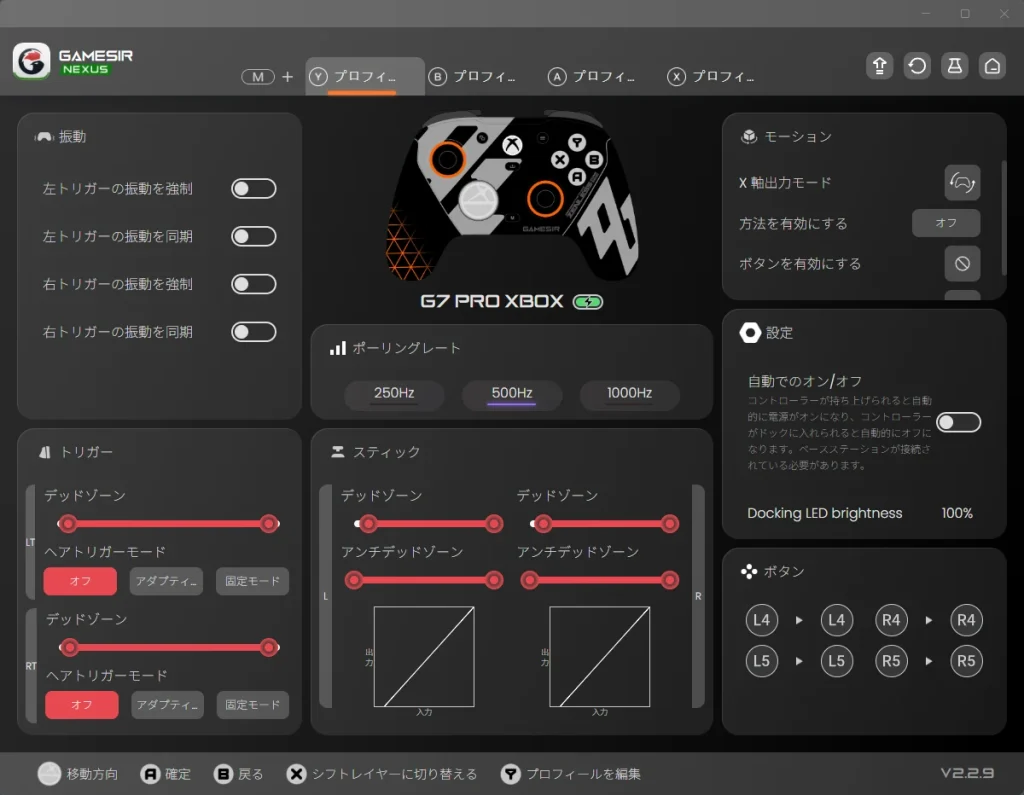Click the upload/export icon in top bar
Image resolution: width=1024 pixels, height=795 pixels.
pyautogui.click(x=879, y=66)
